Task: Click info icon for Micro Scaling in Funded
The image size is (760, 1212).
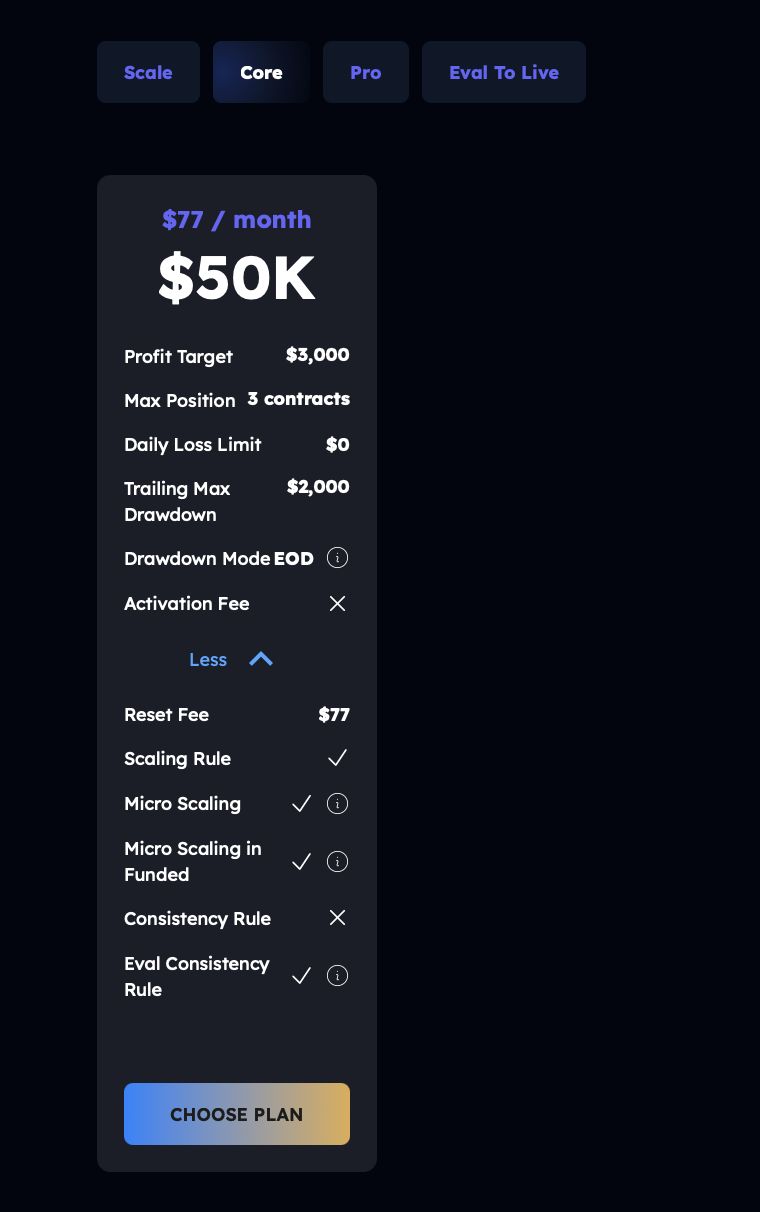Action: click(x=338, y=862)
